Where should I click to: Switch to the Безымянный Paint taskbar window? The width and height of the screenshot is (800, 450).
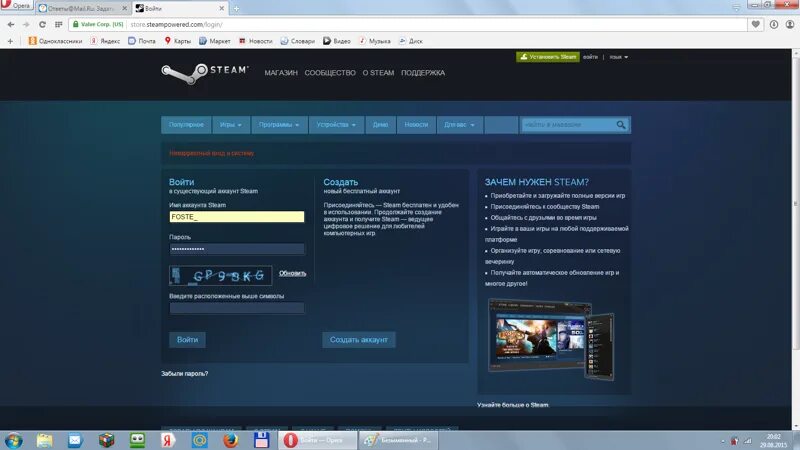397,440
